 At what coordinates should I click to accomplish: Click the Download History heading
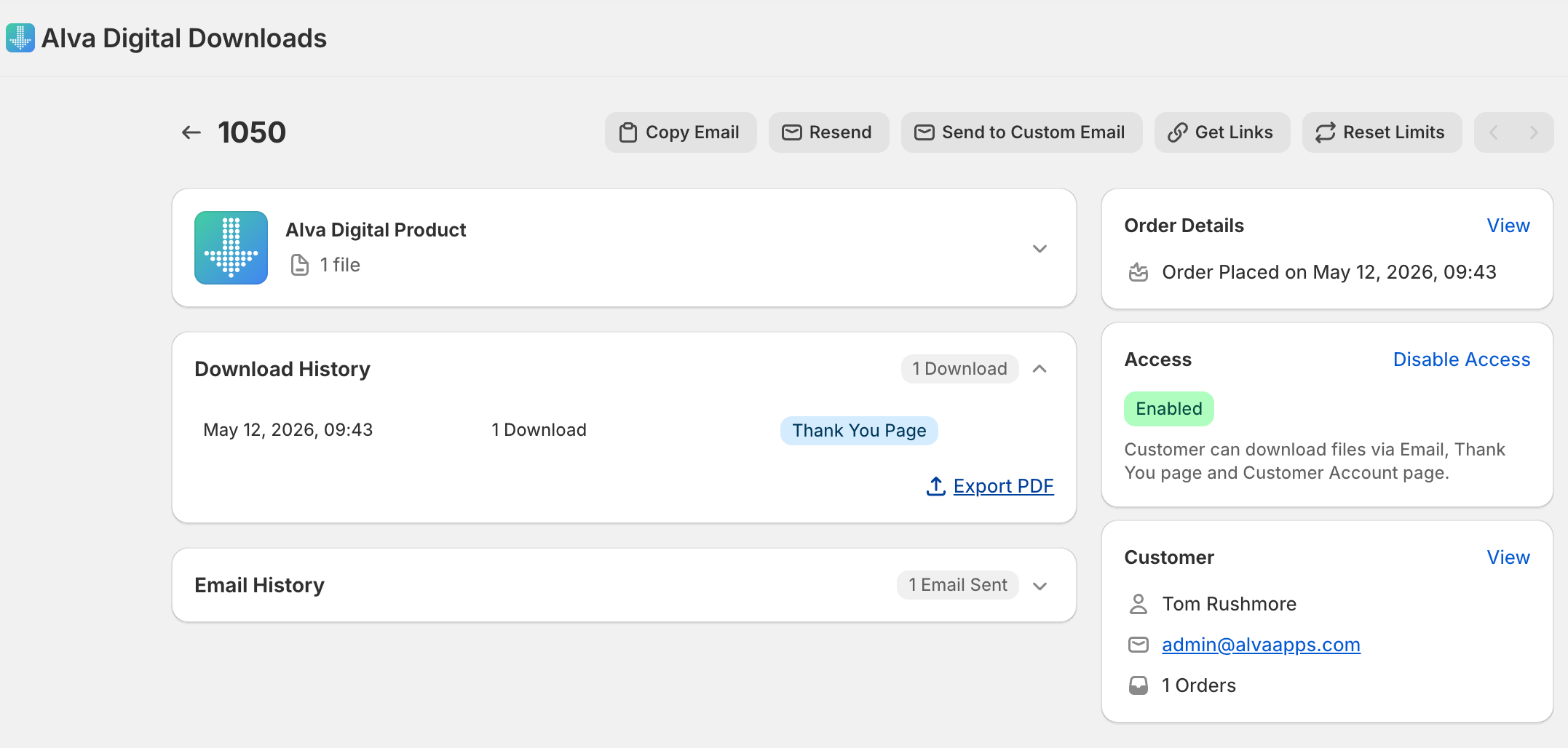click(282, 369)
